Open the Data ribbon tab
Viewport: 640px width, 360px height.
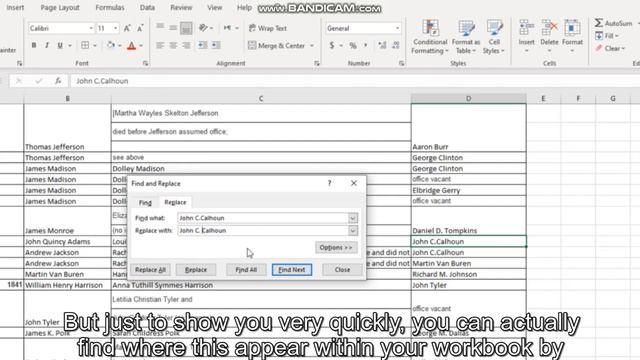147,7
